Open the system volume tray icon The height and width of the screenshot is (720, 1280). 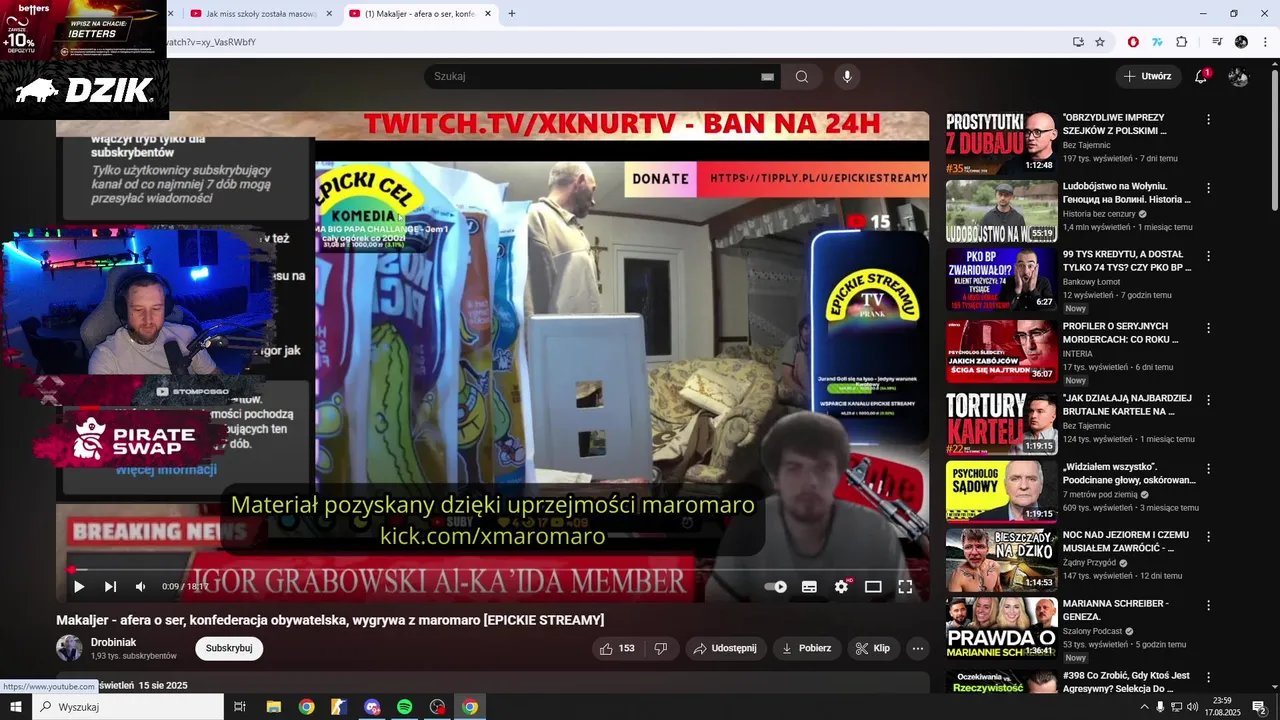point(1193,707)
